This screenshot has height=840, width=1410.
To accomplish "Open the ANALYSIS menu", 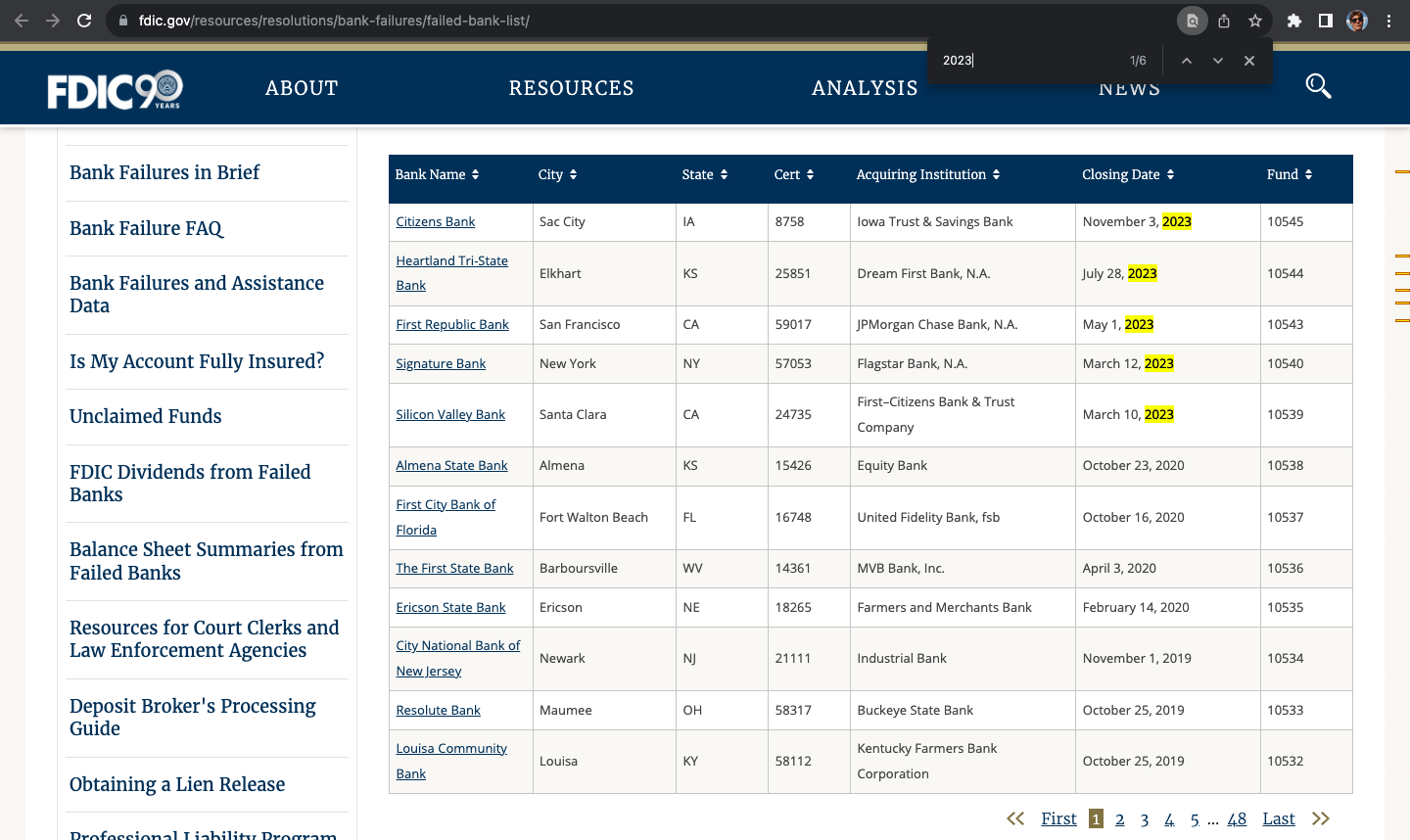I will point(865,88).
